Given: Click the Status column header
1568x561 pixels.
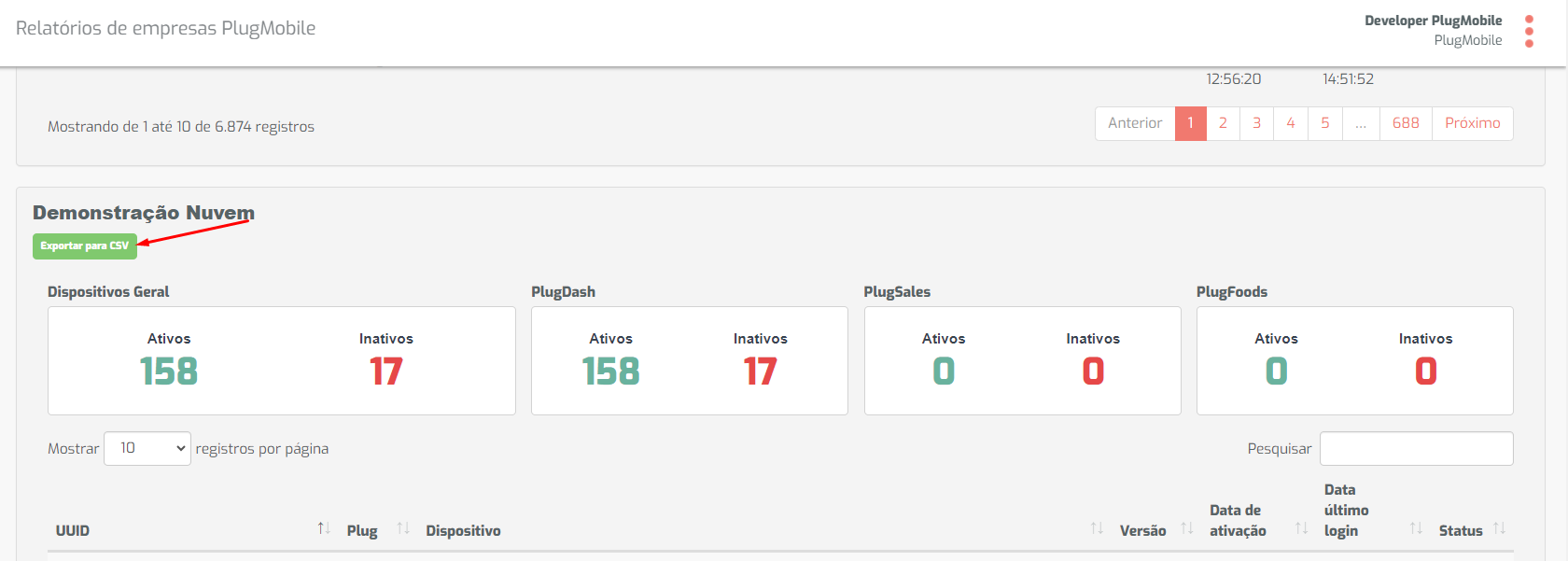Looking at the screenshot, I should [x=1461, y=530].
